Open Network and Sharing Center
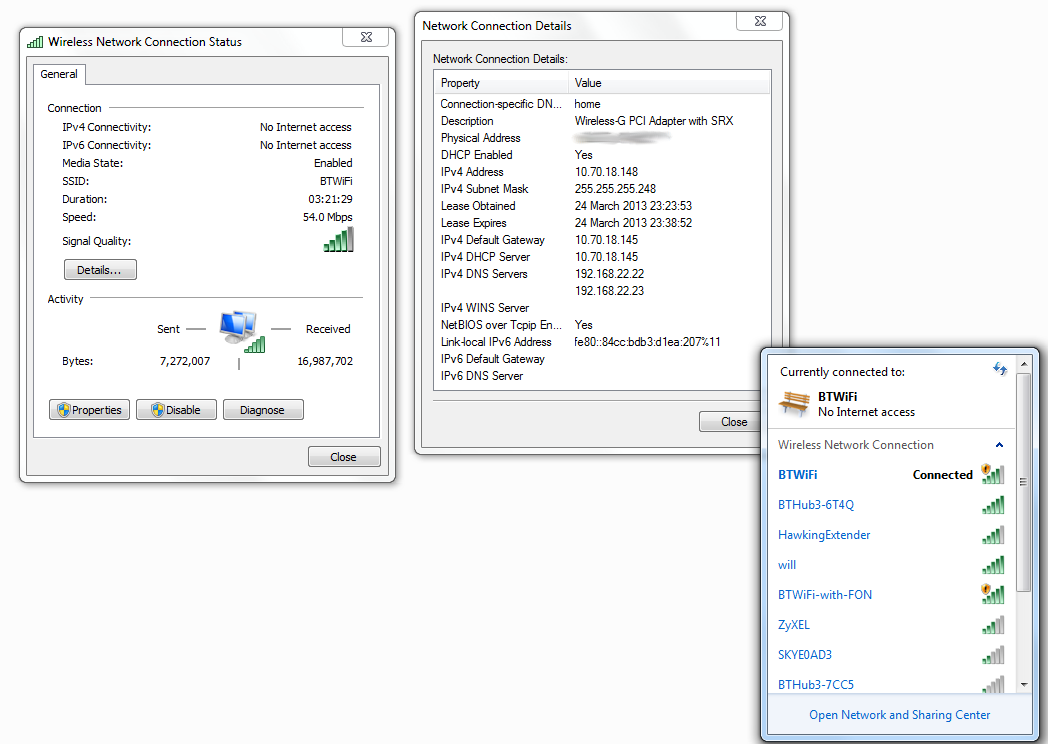 tap(899, 714)
